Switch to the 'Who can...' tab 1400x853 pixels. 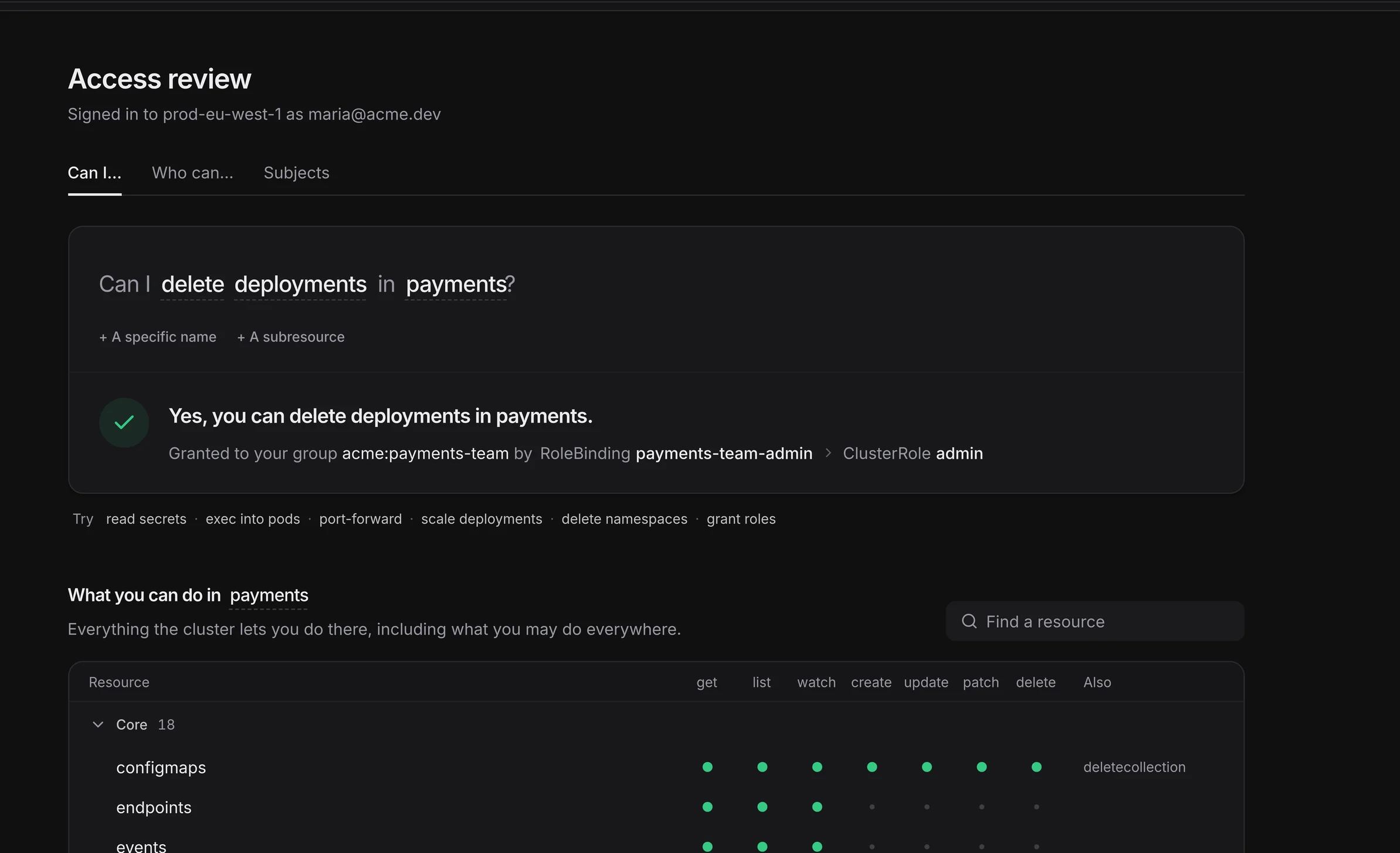coord(192,173)
